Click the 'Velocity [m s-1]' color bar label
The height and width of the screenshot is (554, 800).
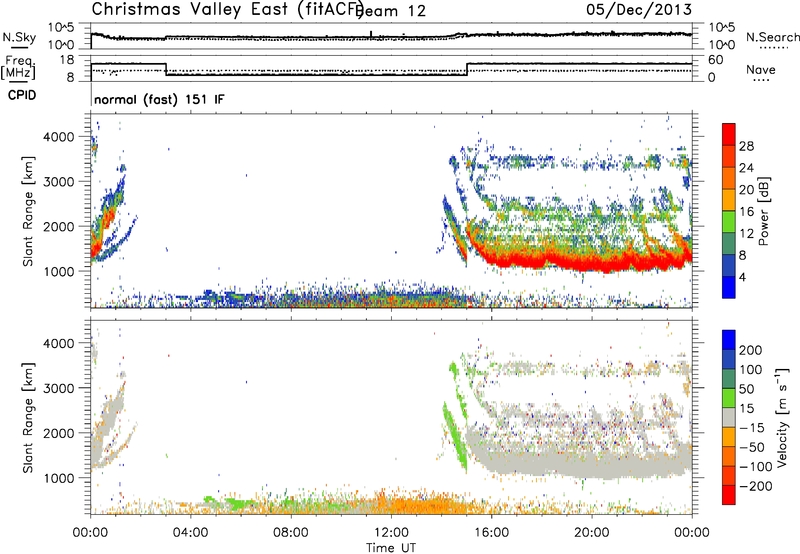tap(781, 418)
